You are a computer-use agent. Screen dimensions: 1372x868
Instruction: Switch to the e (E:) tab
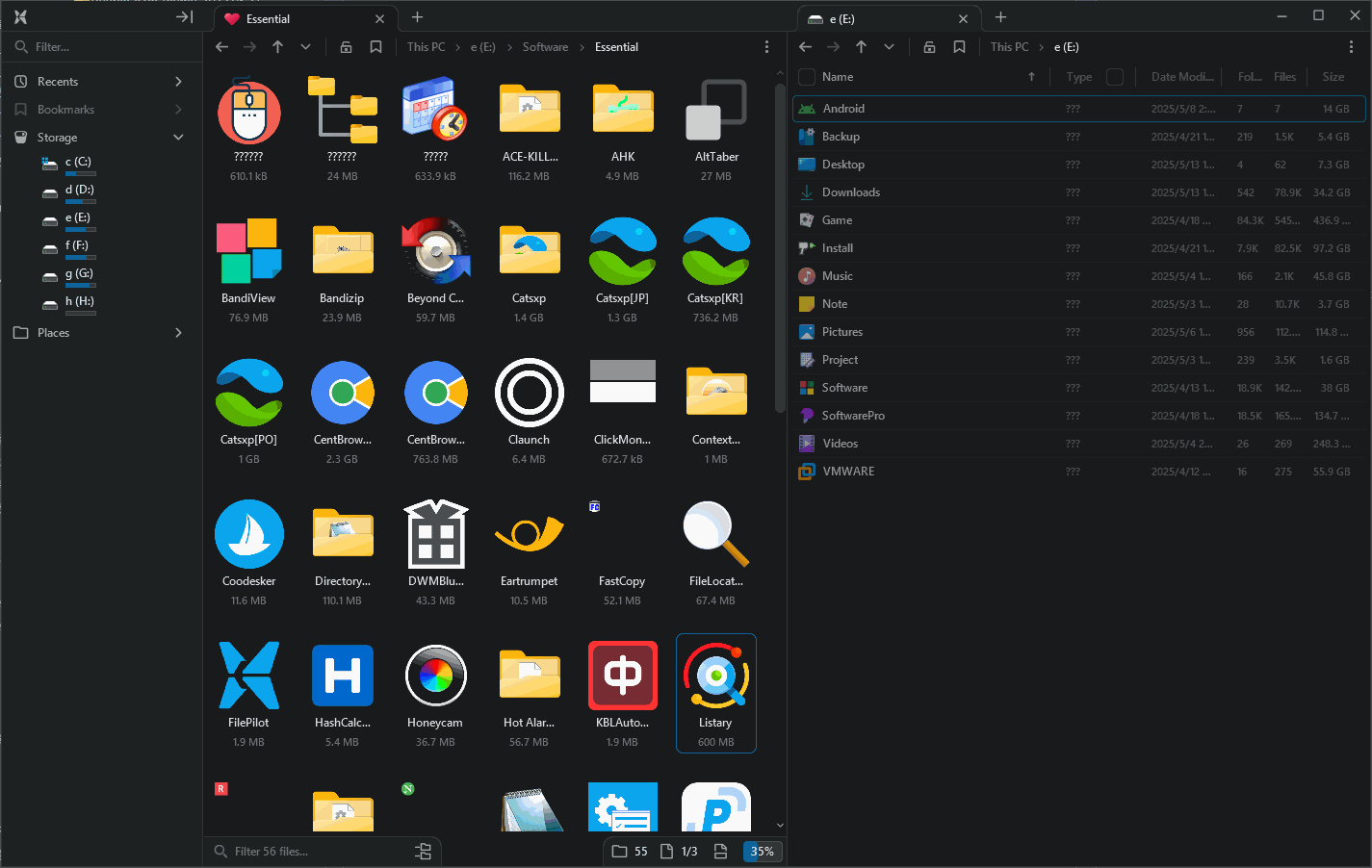tap(889, 18)
